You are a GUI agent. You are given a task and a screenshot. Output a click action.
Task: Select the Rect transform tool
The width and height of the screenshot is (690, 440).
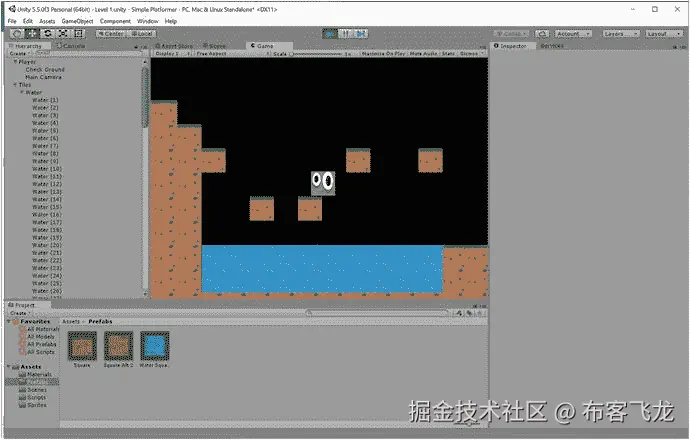click(x=78, y=33)
